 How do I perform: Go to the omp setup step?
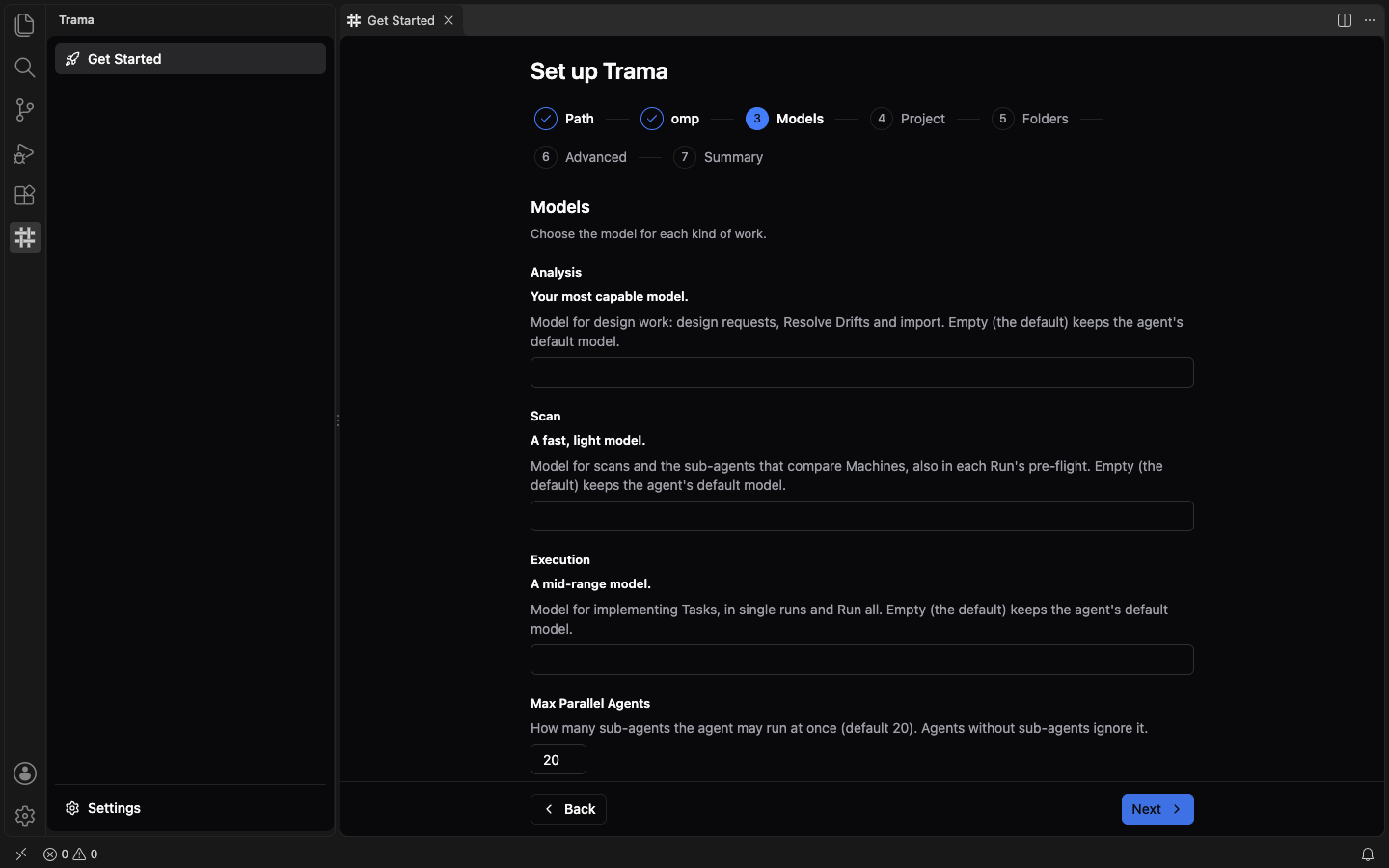coord(670,119)
